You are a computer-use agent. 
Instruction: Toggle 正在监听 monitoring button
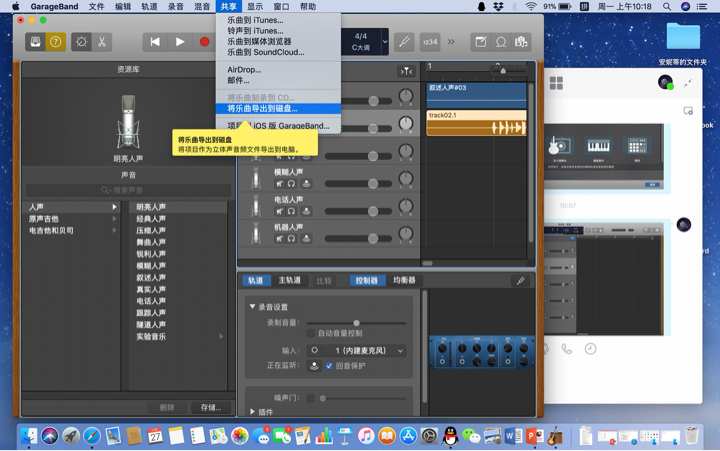pos(314,366)
